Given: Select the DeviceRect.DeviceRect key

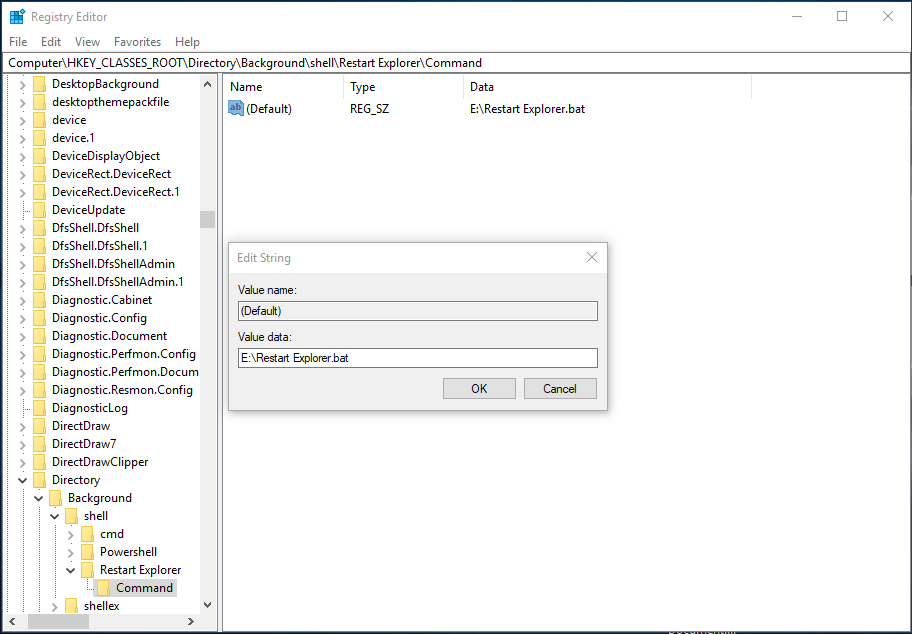Looking at the screenshot, I should pyautogui.click(x=111, y=174).
